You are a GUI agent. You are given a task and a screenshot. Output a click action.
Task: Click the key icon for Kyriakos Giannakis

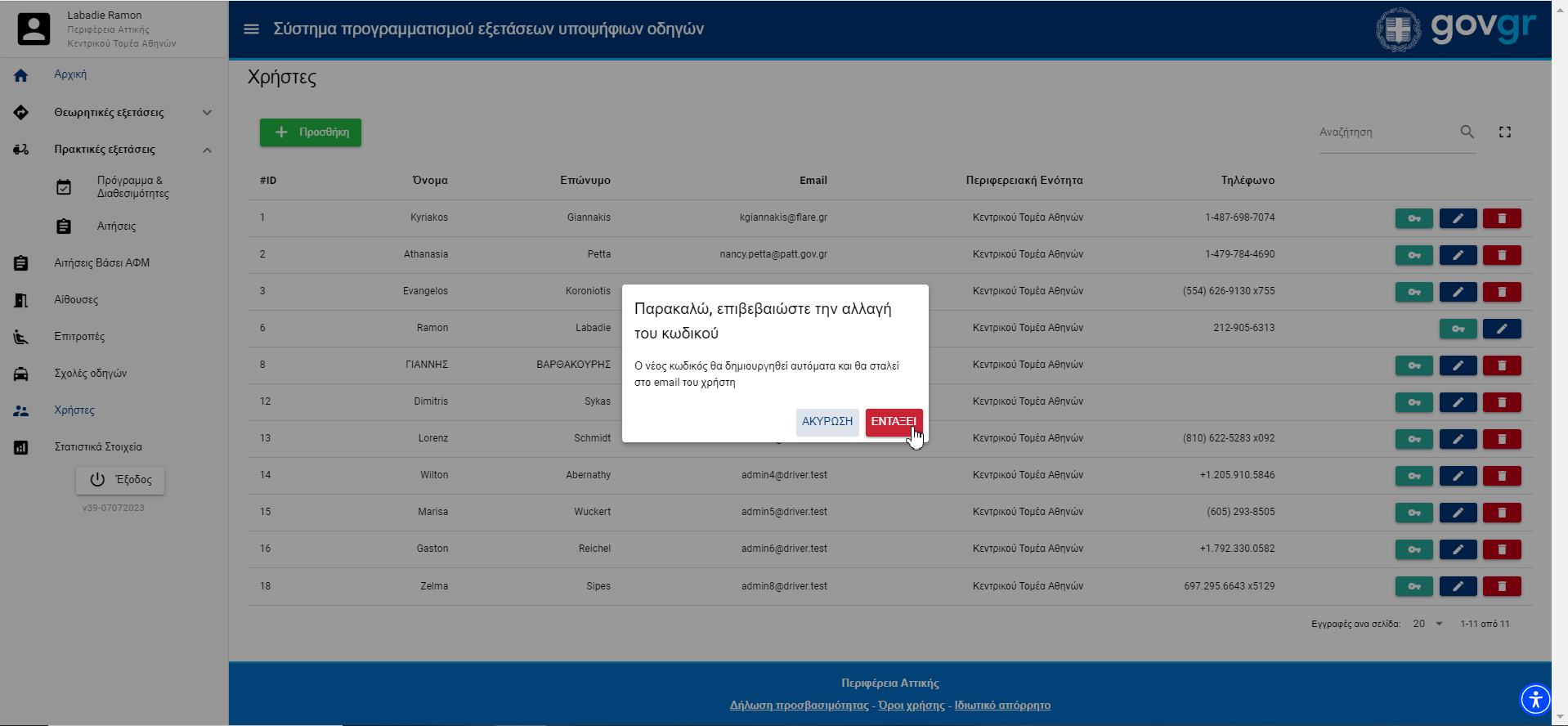[1413, 218]
